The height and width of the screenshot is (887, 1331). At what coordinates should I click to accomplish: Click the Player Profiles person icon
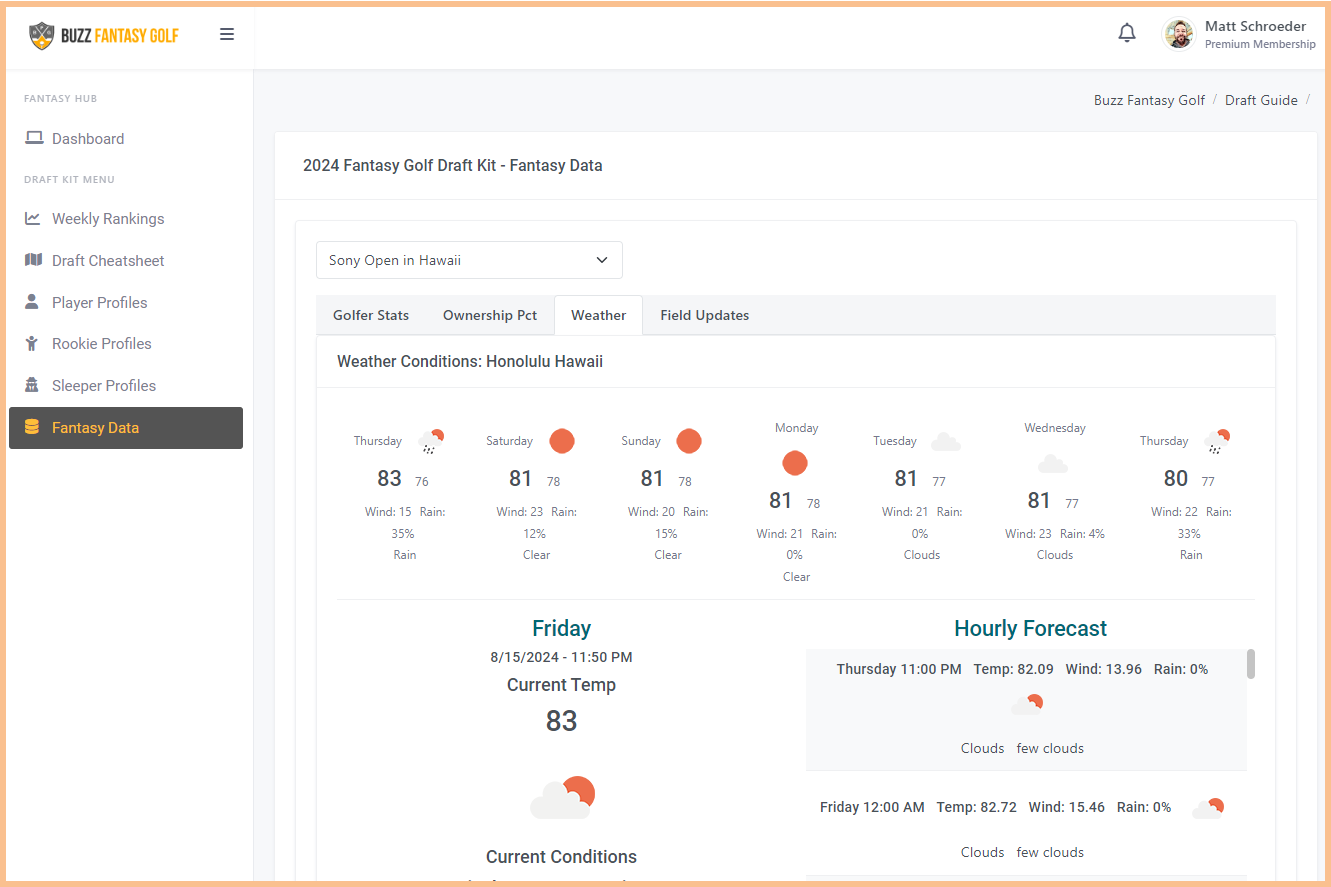pyautogui.click(x=32, y=301)
